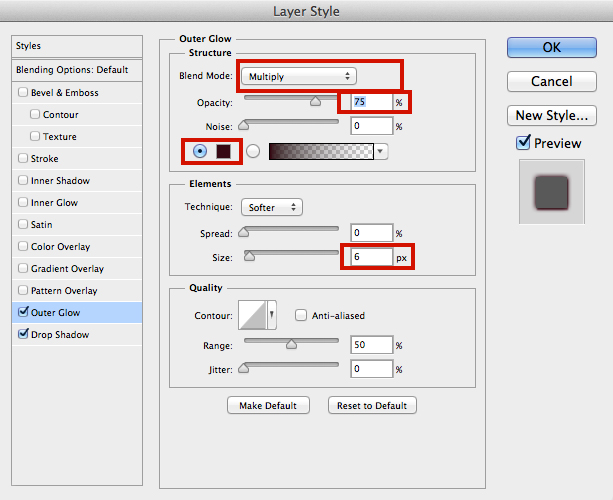Click the New Style... button
This screenshot has height=500, width=613.
tap(552, 115)
